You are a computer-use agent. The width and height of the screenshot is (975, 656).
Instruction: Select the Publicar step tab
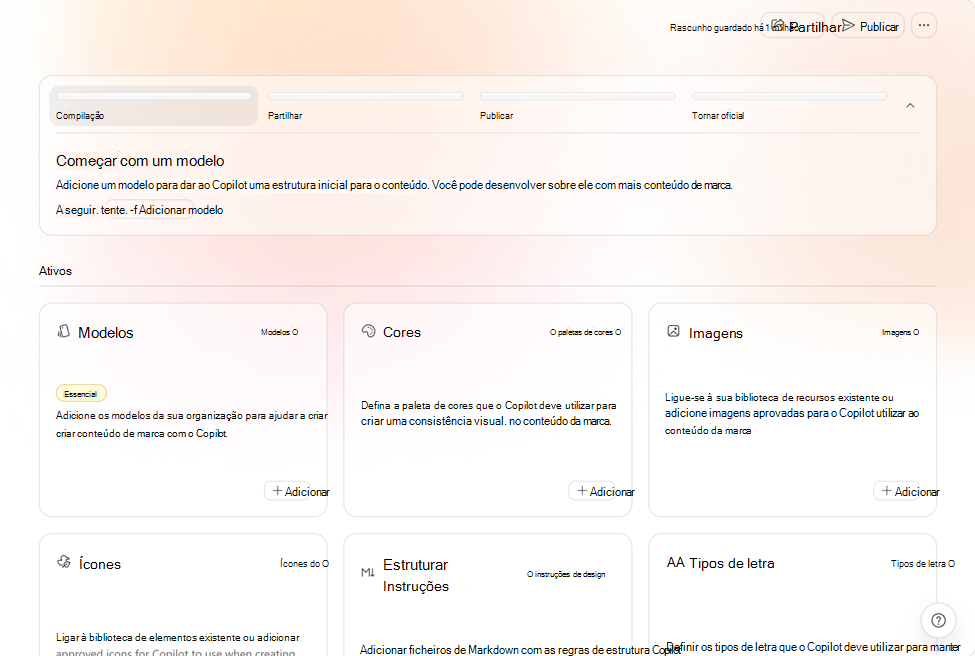[578, 106]
